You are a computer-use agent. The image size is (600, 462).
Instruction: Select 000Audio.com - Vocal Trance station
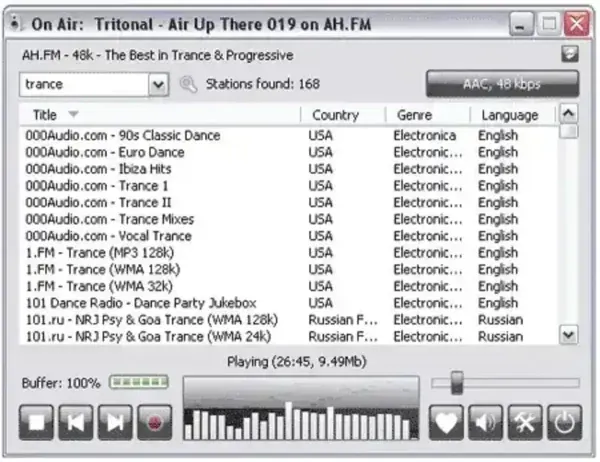tap(289, 236)
